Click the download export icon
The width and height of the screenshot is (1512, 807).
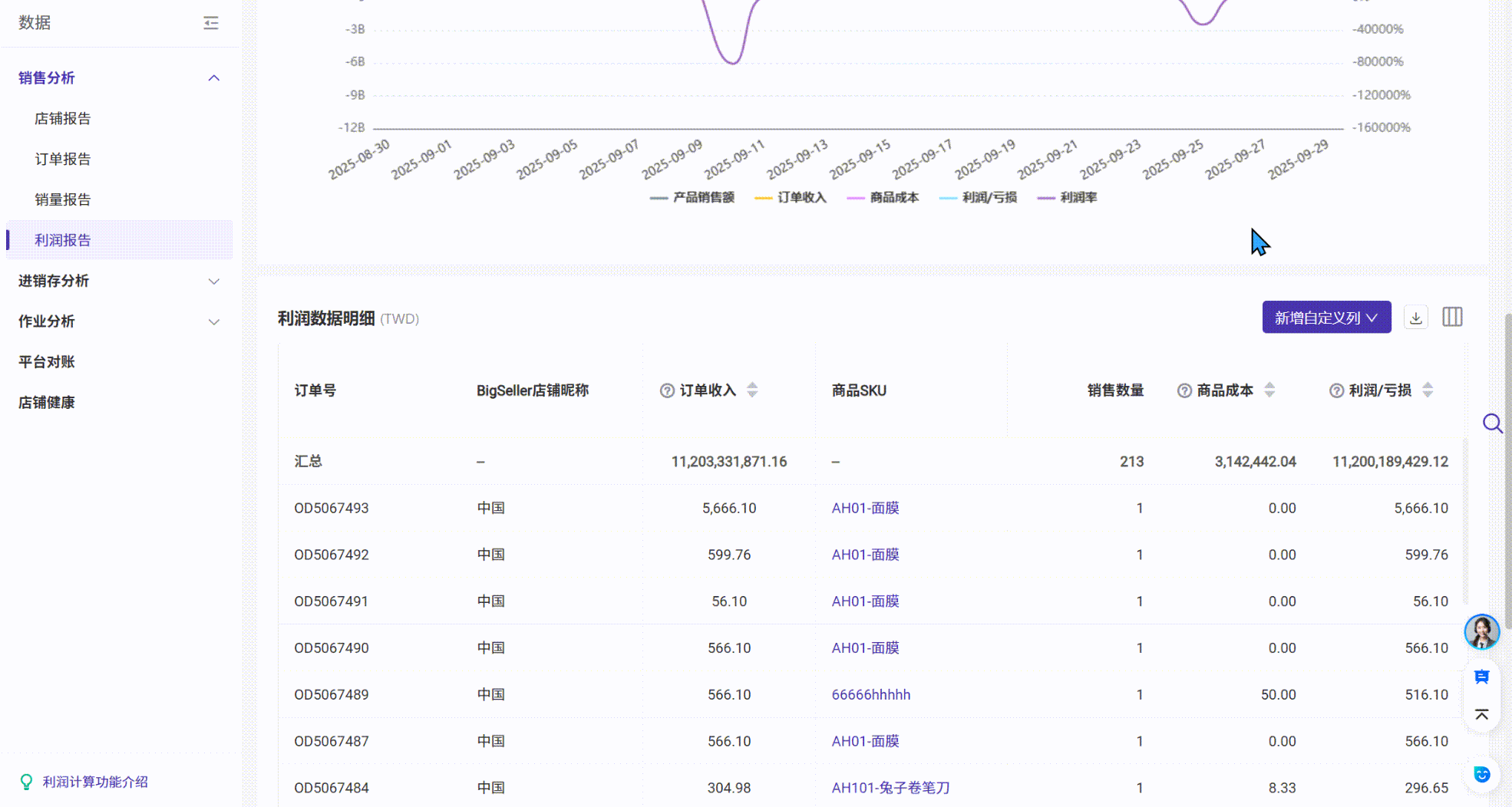click(x=1415, y=318)
